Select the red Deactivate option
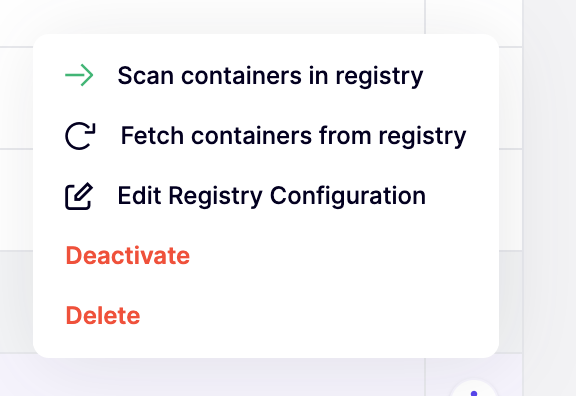This screenshot has height=396, width=576. click(x=127, y=255)
